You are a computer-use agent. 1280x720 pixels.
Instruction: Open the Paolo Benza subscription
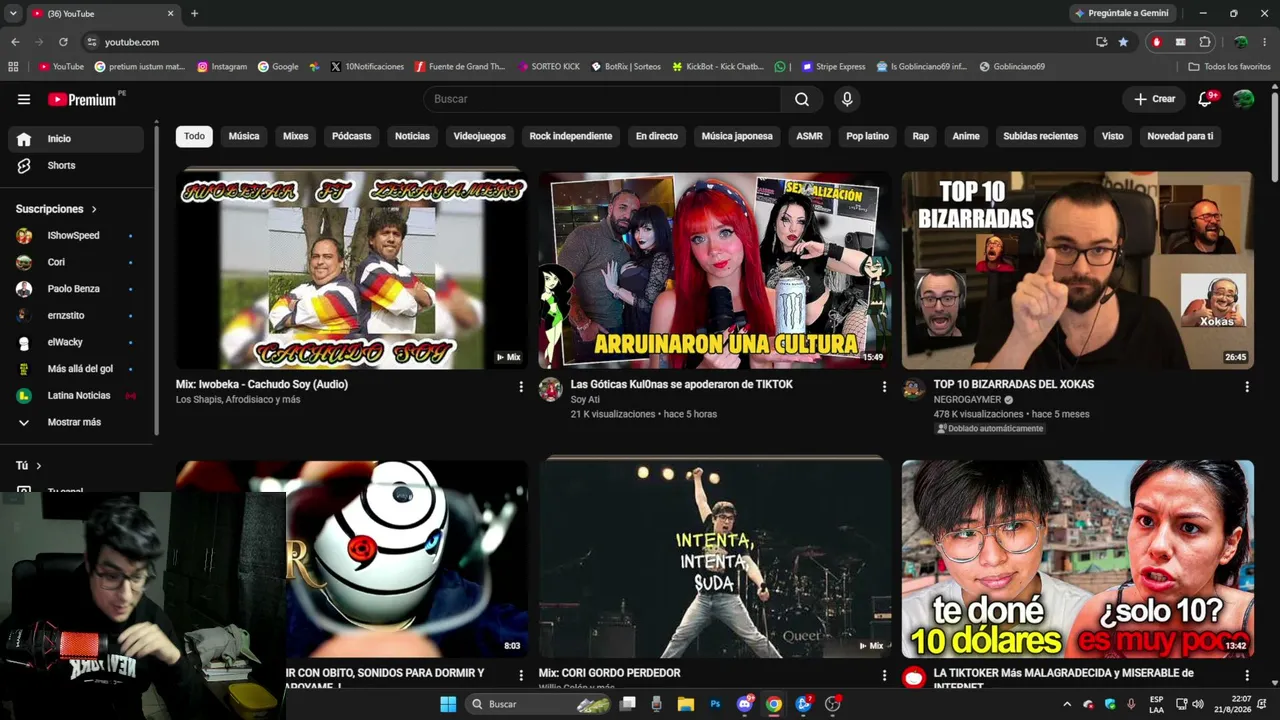(x=76, y=289)
